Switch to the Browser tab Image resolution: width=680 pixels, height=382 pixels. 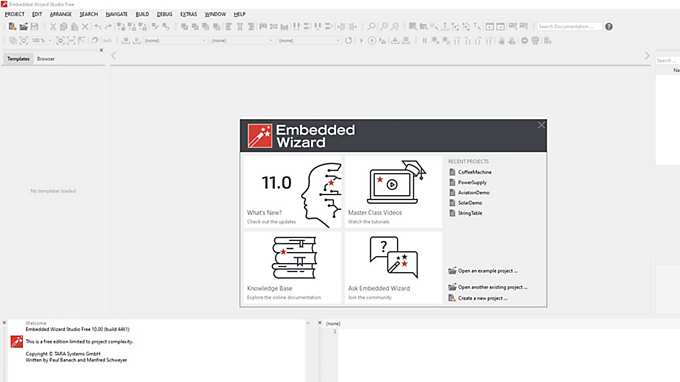point(46,59)
